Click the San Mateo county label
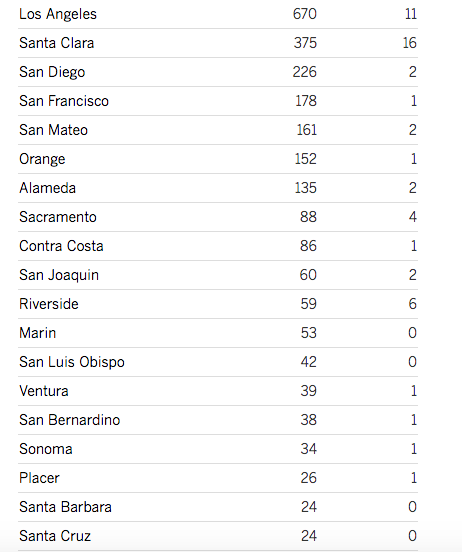 54,130
